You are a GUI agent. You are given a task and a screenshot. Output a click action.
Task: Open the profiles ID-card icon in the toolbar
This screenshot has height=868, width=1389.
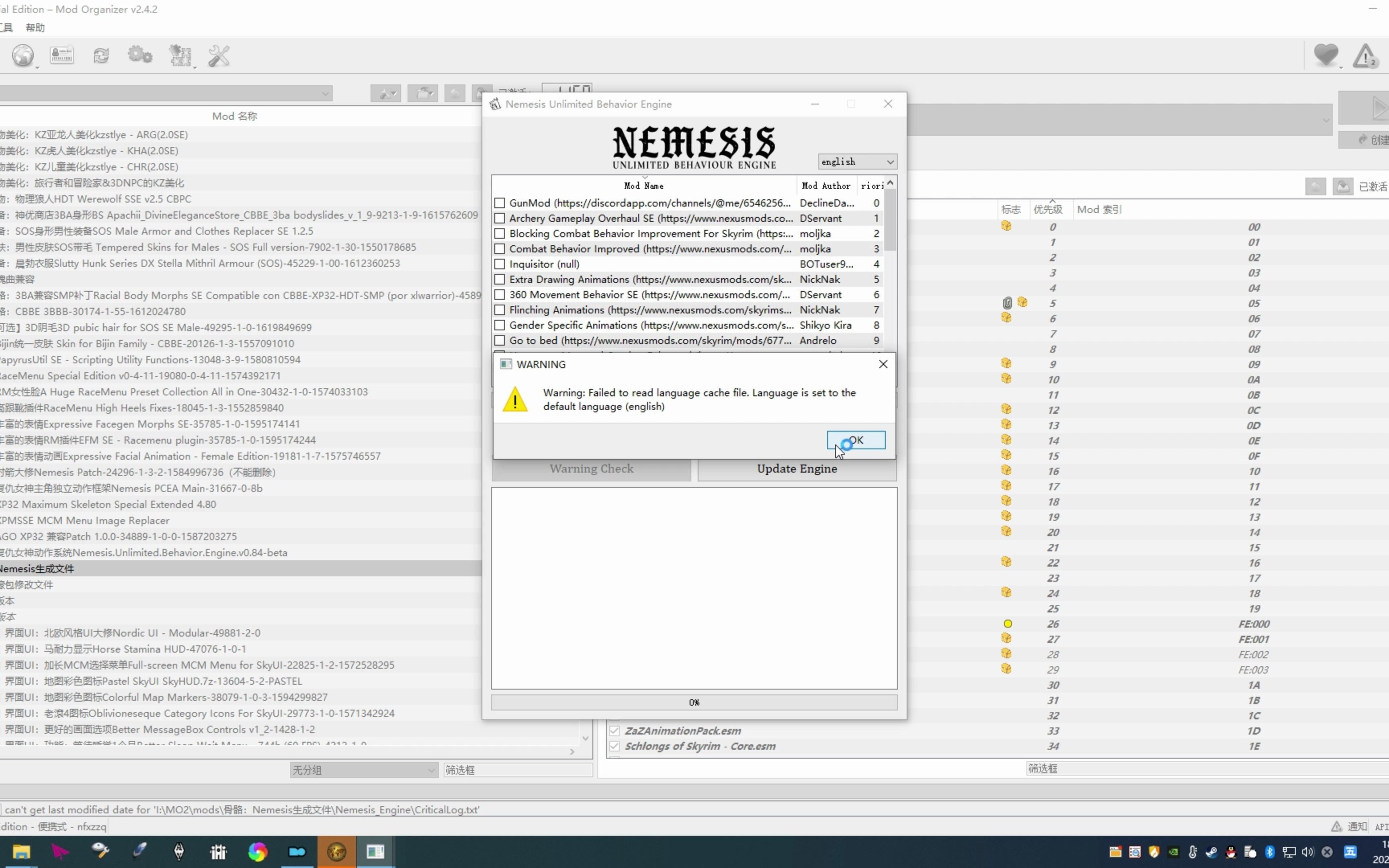pyautogui.click(x=62, y=55)
